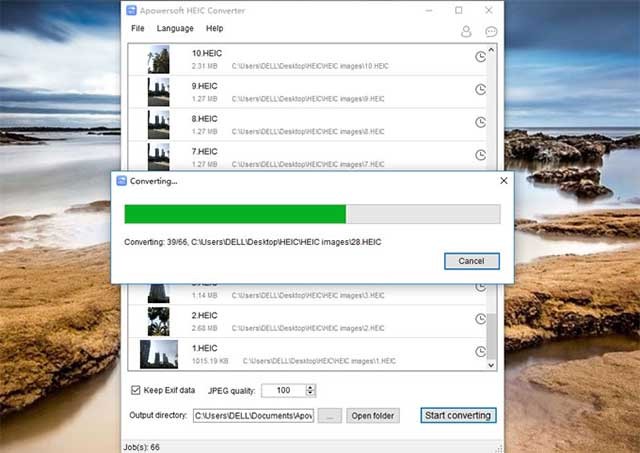This screenshot has height=453, width=640.
Task: Click the clock icon for 7.HEIC
Action: point(480,155)
